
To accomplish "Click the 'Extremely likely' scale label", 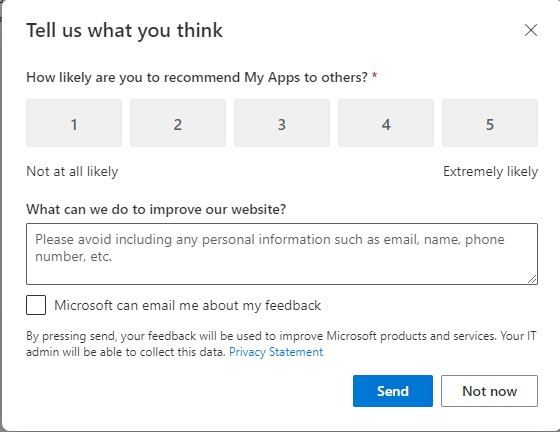I will coord(490,172).
